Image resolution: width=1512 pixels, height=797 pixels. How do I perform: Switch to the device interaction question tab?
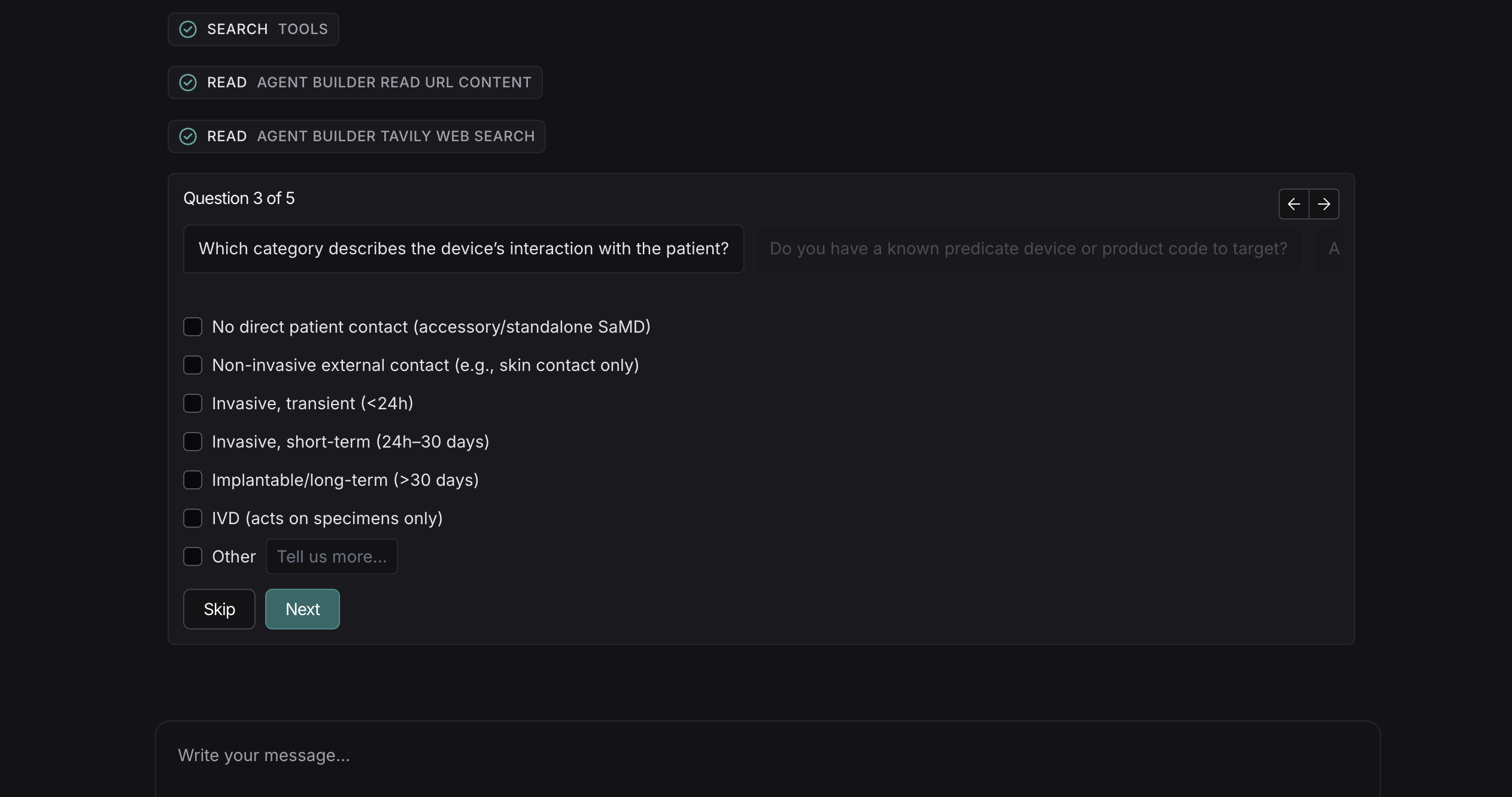(x=463, y=249)
